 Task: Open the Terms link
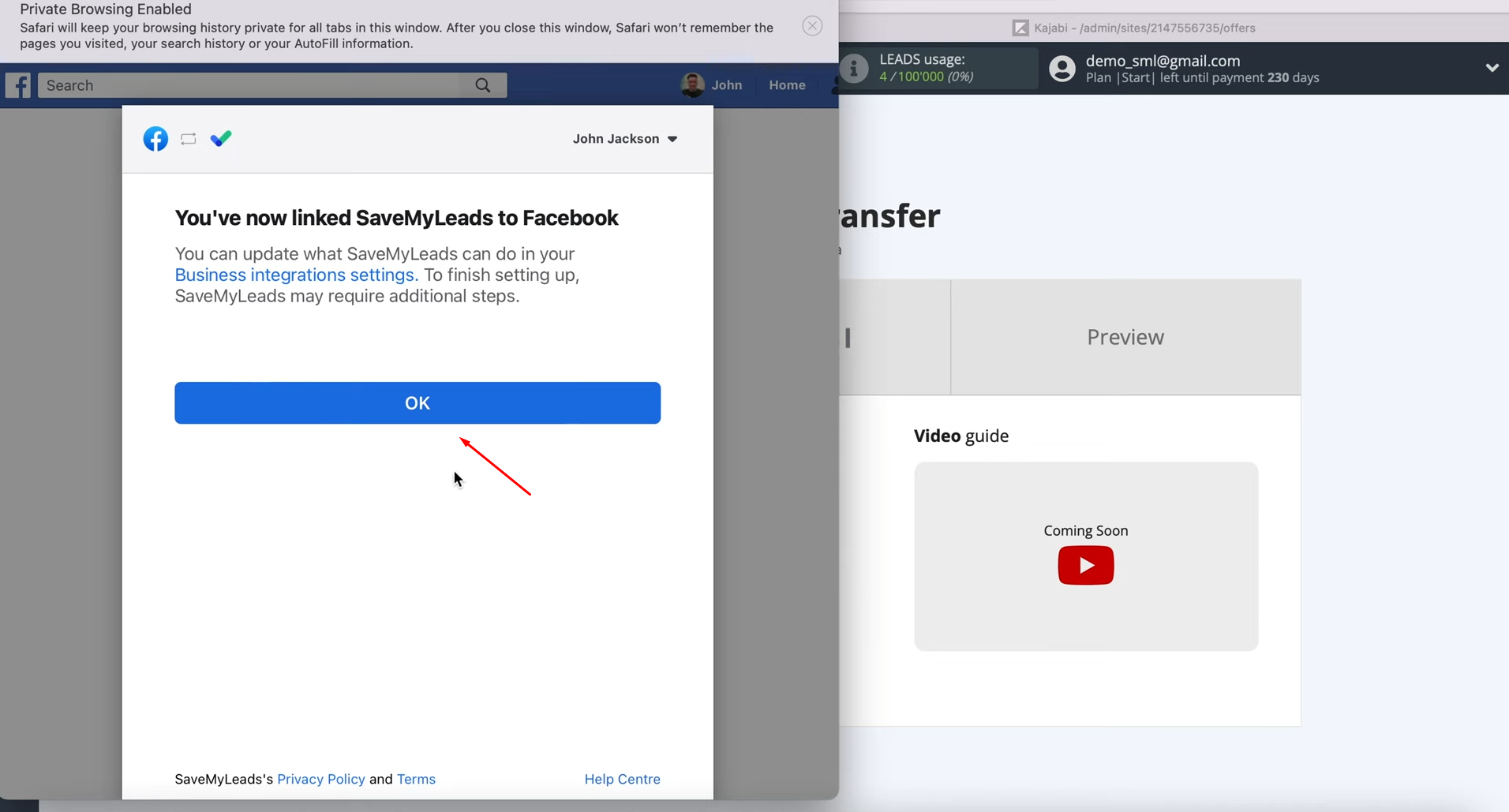click(x=416, y=779)
